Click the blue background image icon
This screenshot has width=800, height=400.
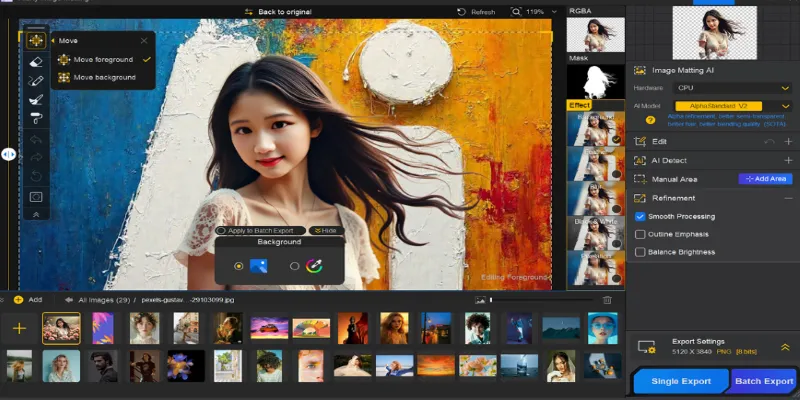[259, 266]
